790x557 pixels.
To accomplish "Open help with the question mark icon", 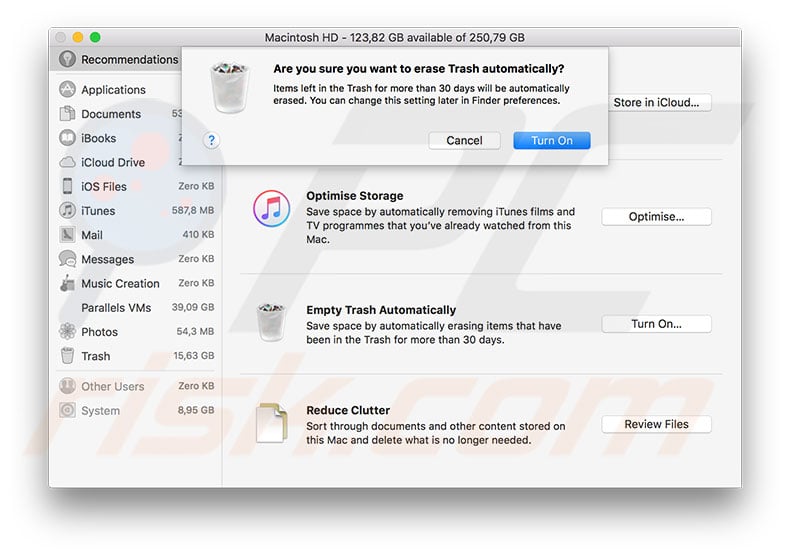I will coord(211,141).
